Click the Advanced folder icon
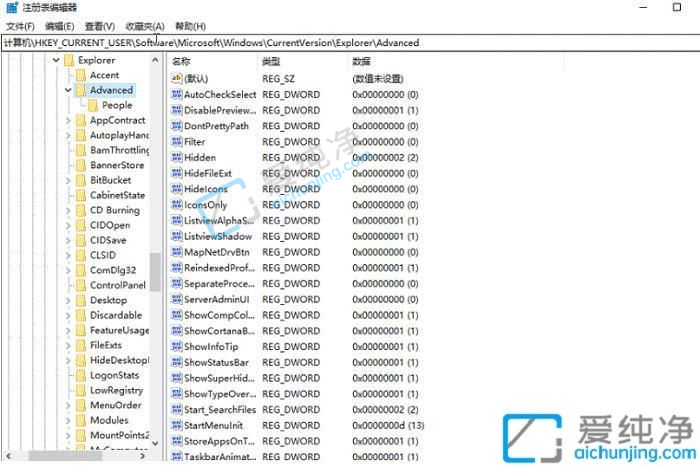Image resolution: width=700 pixels, height=467 pixels. pos(80,90)
